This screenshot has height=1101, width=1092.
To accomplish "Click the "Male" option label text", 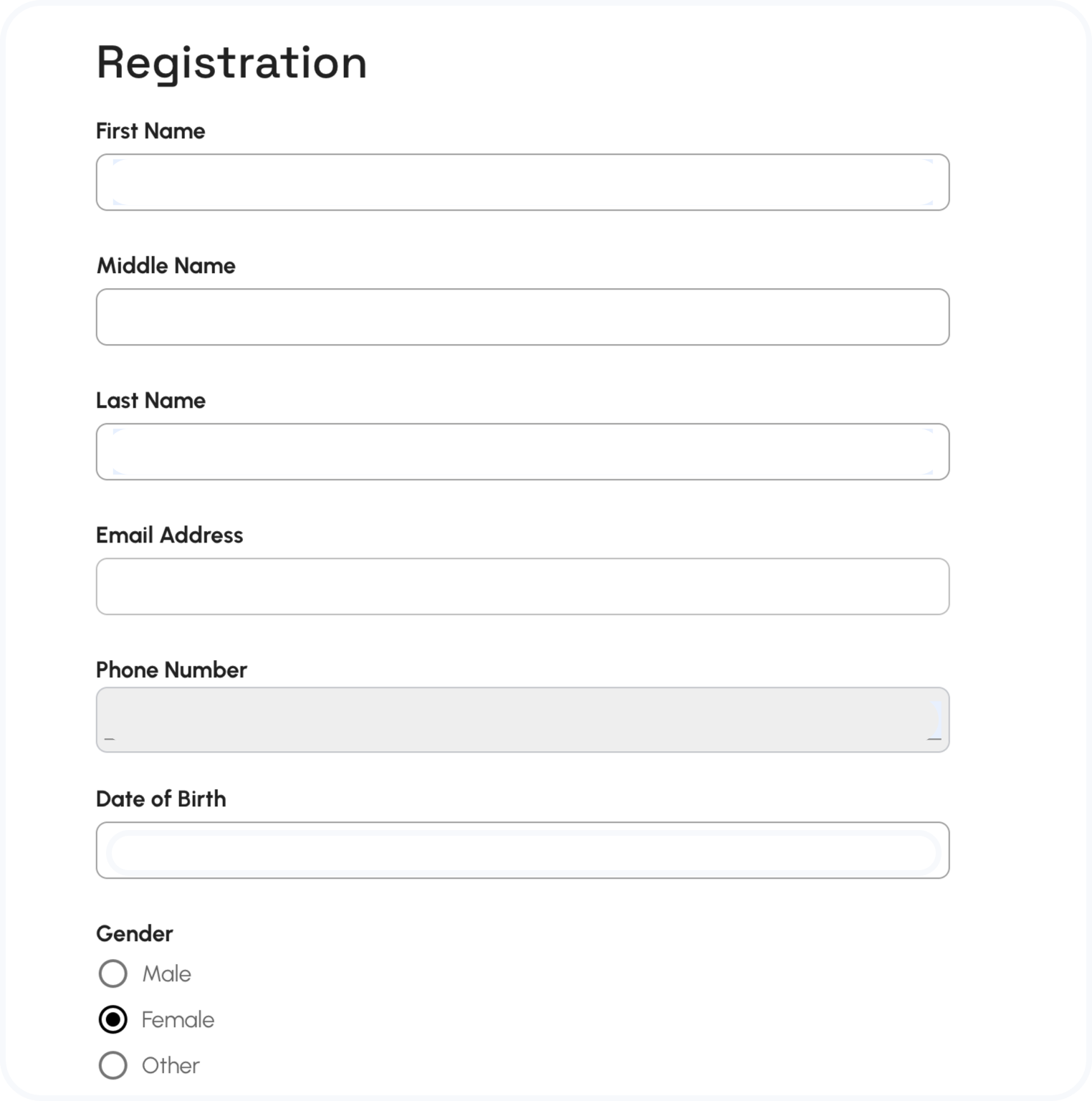I will tap(166, 973).
